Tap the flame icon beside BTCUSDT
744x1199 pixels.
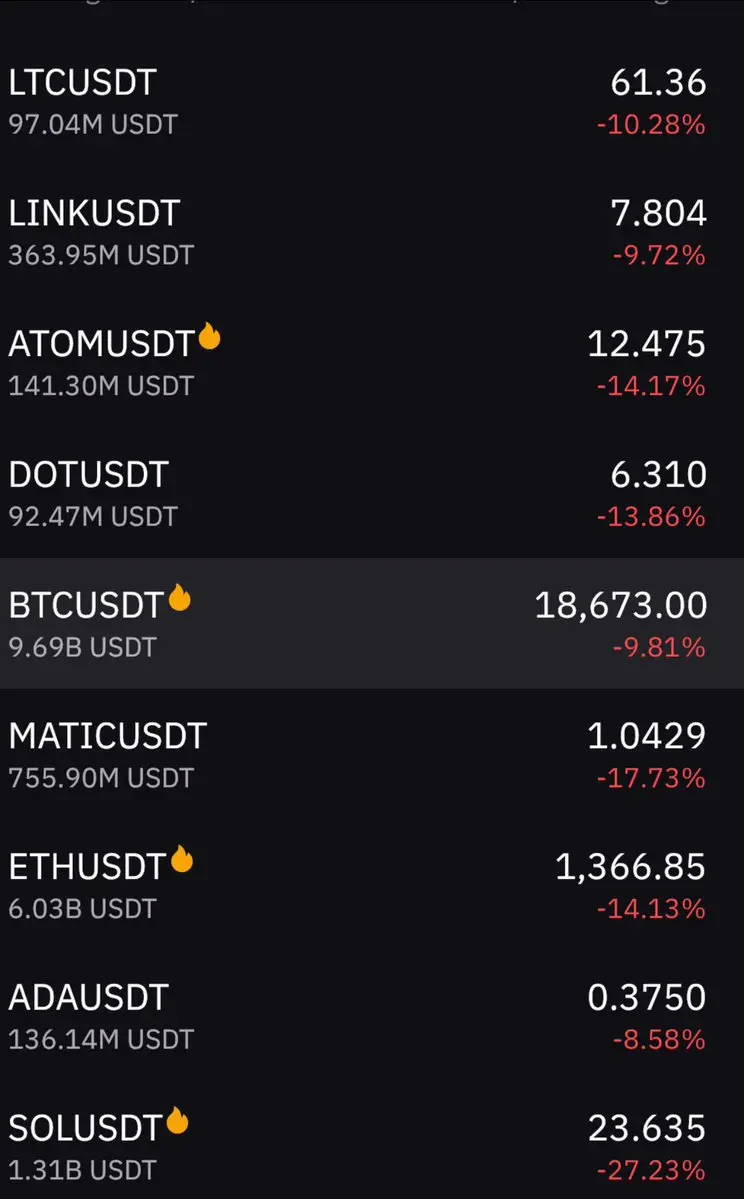(x=180, y=598)
